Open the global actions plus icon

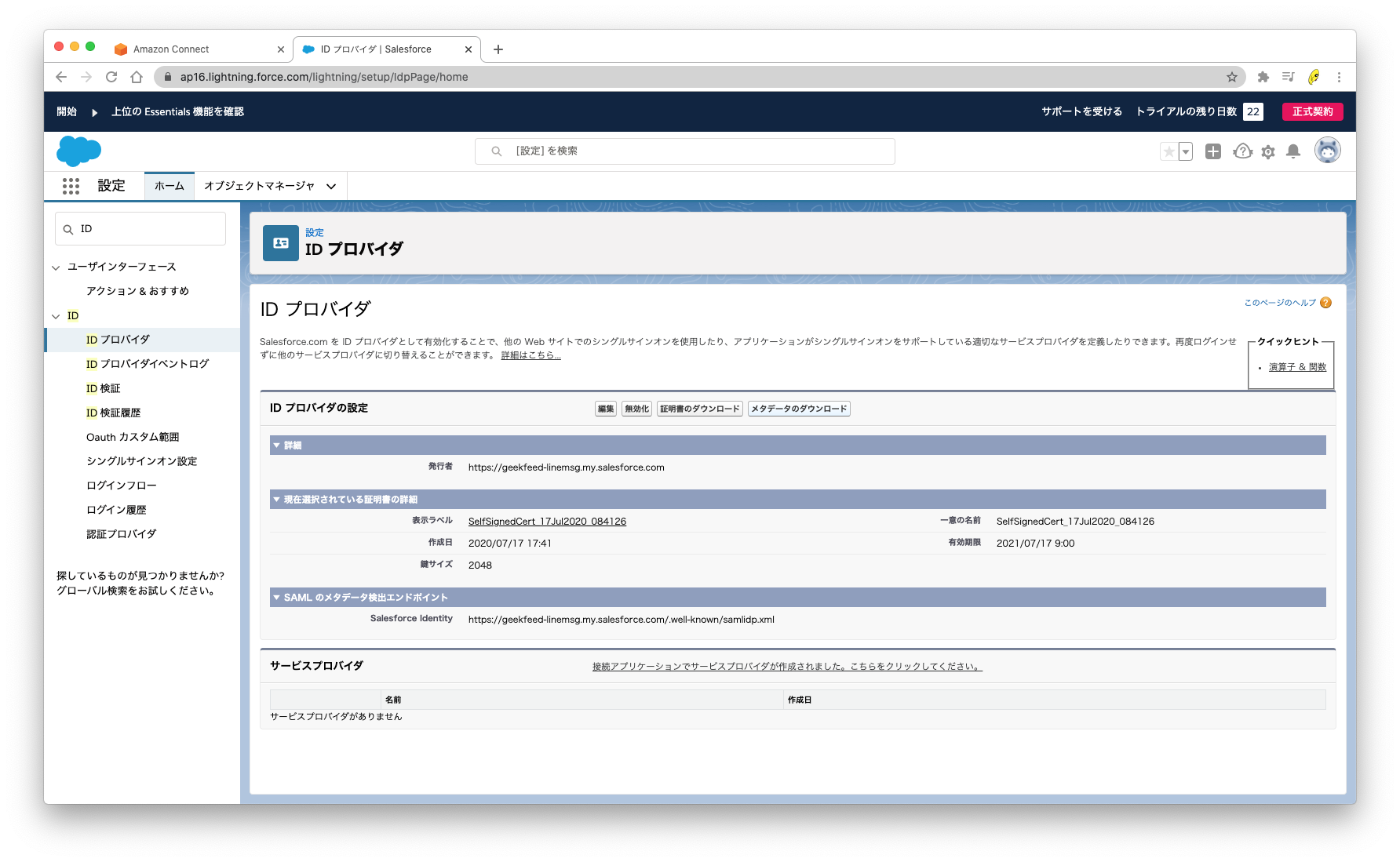1213,151
